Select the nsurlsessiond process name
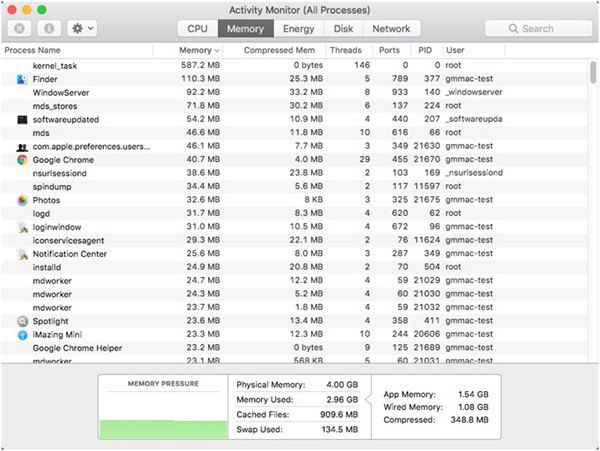This screenshot has width=600, height=451. (59, 173)
